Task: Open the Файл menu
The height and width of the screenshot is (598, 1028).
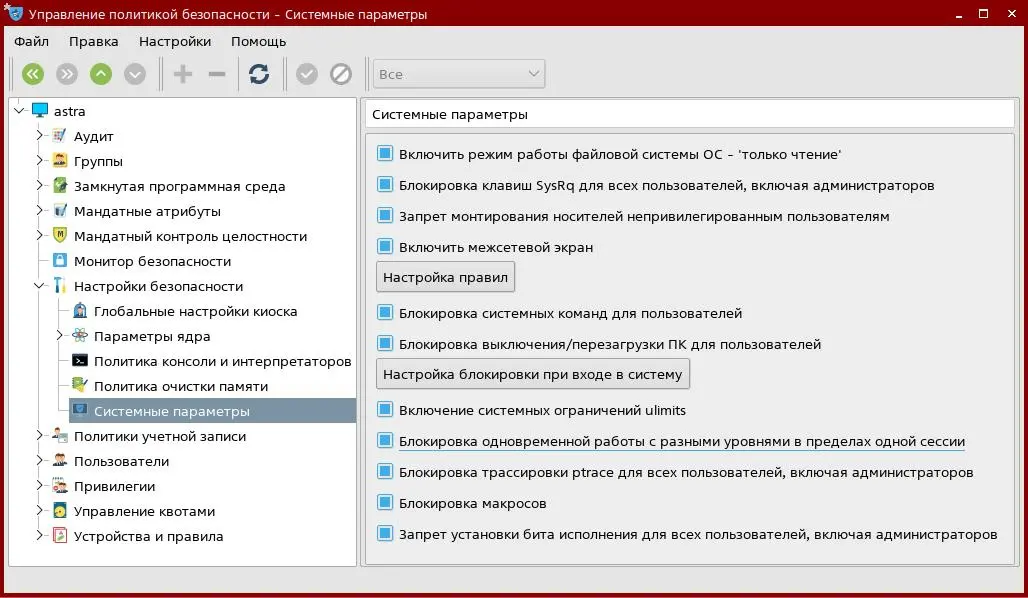Action: tap(31, 41)
